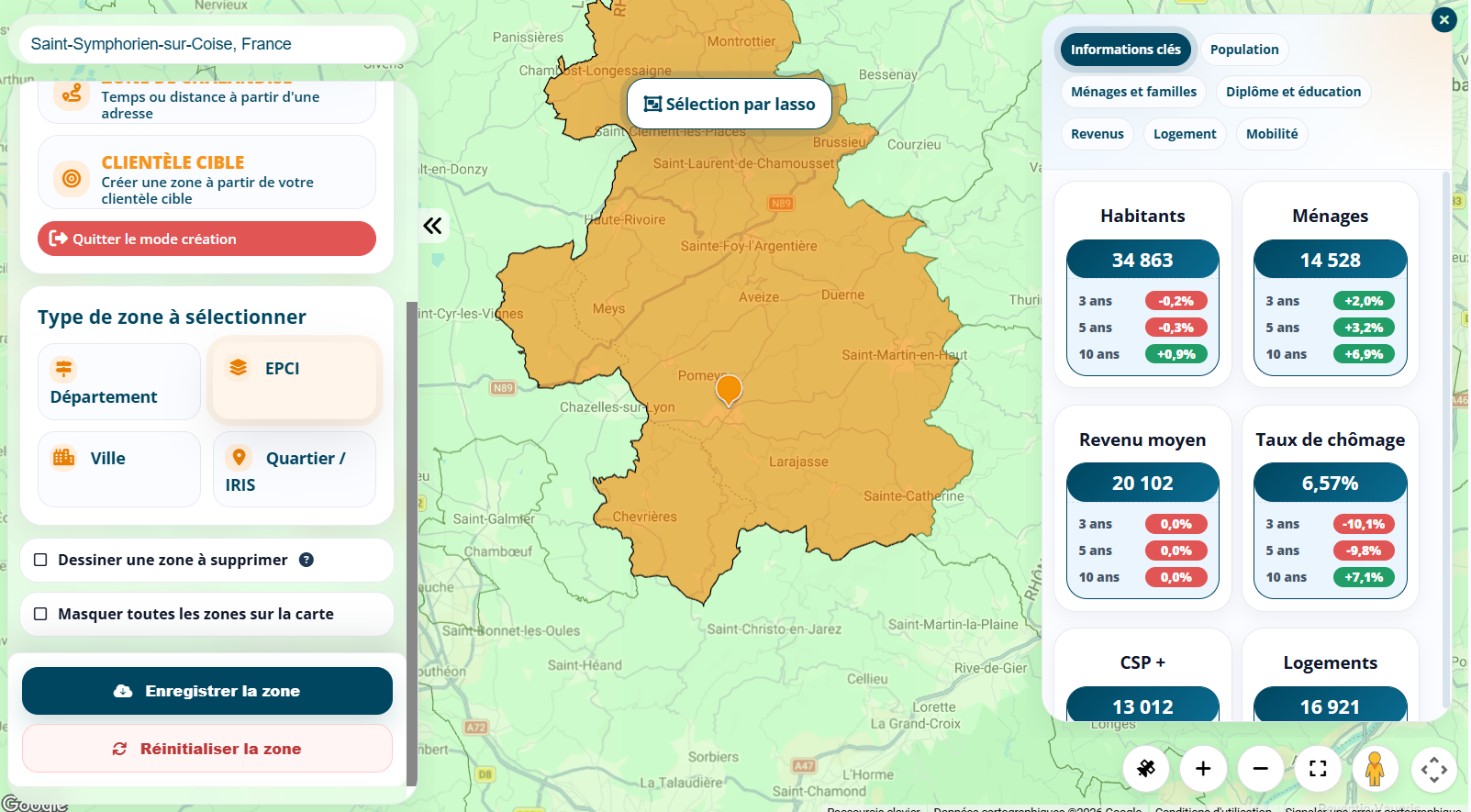Switch to the Mobilité tab
Viewport: 1471px width, 812px height.
[1272, 133]
